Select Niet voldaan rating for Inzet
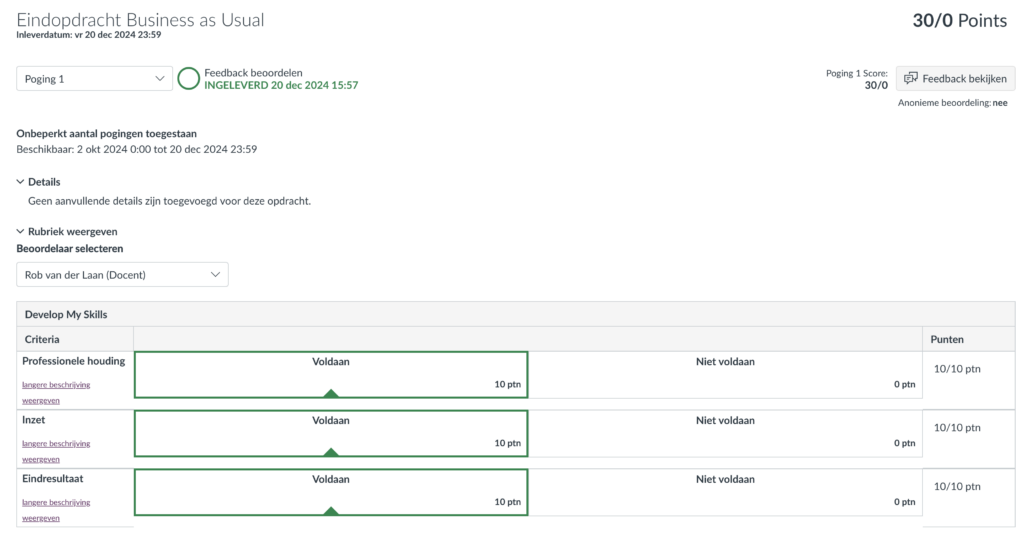Viewport: 1024px width, 541px height. point(725,433)
